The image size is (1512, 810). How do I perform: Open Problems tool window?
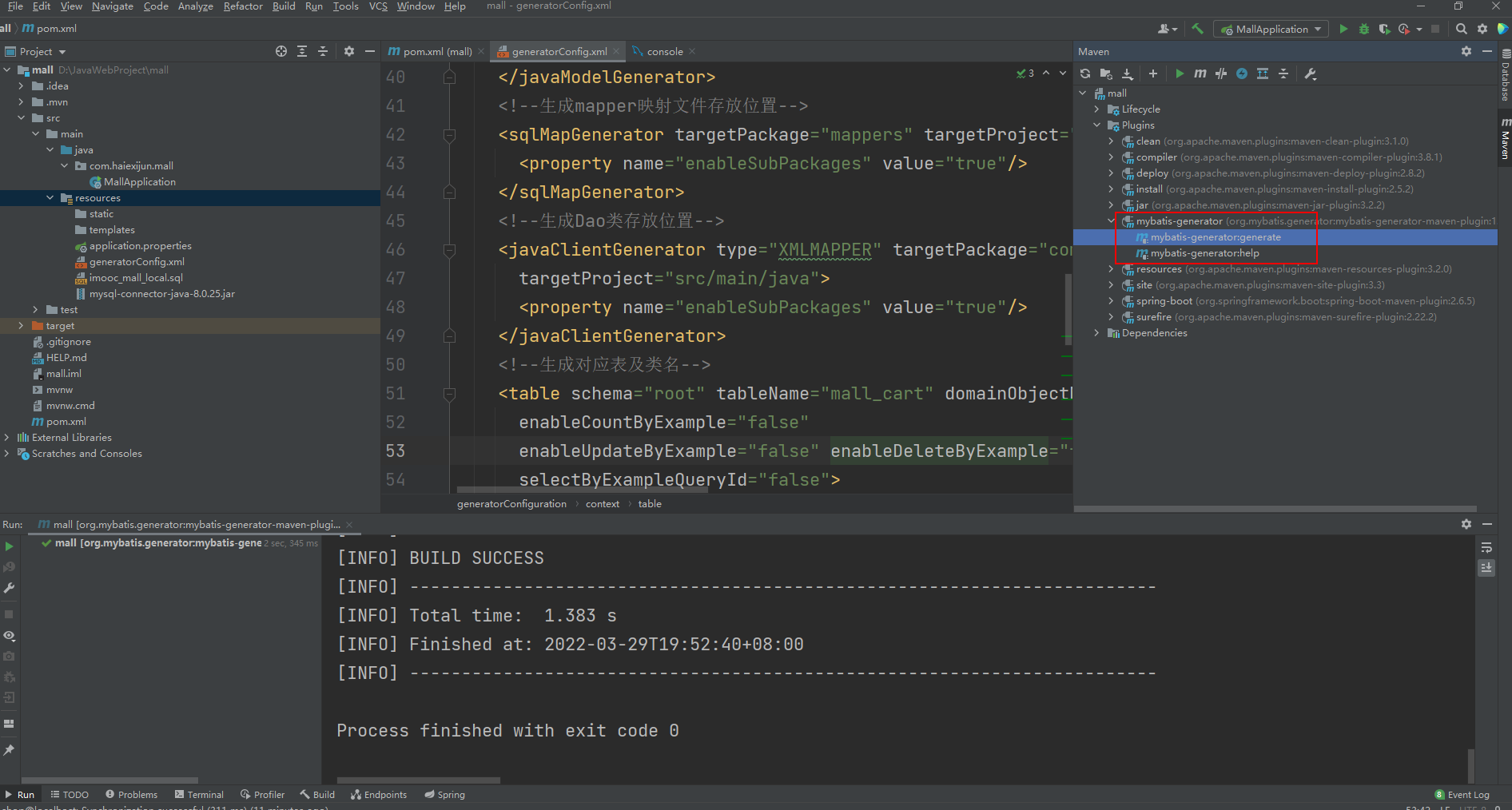pos(132,795)
